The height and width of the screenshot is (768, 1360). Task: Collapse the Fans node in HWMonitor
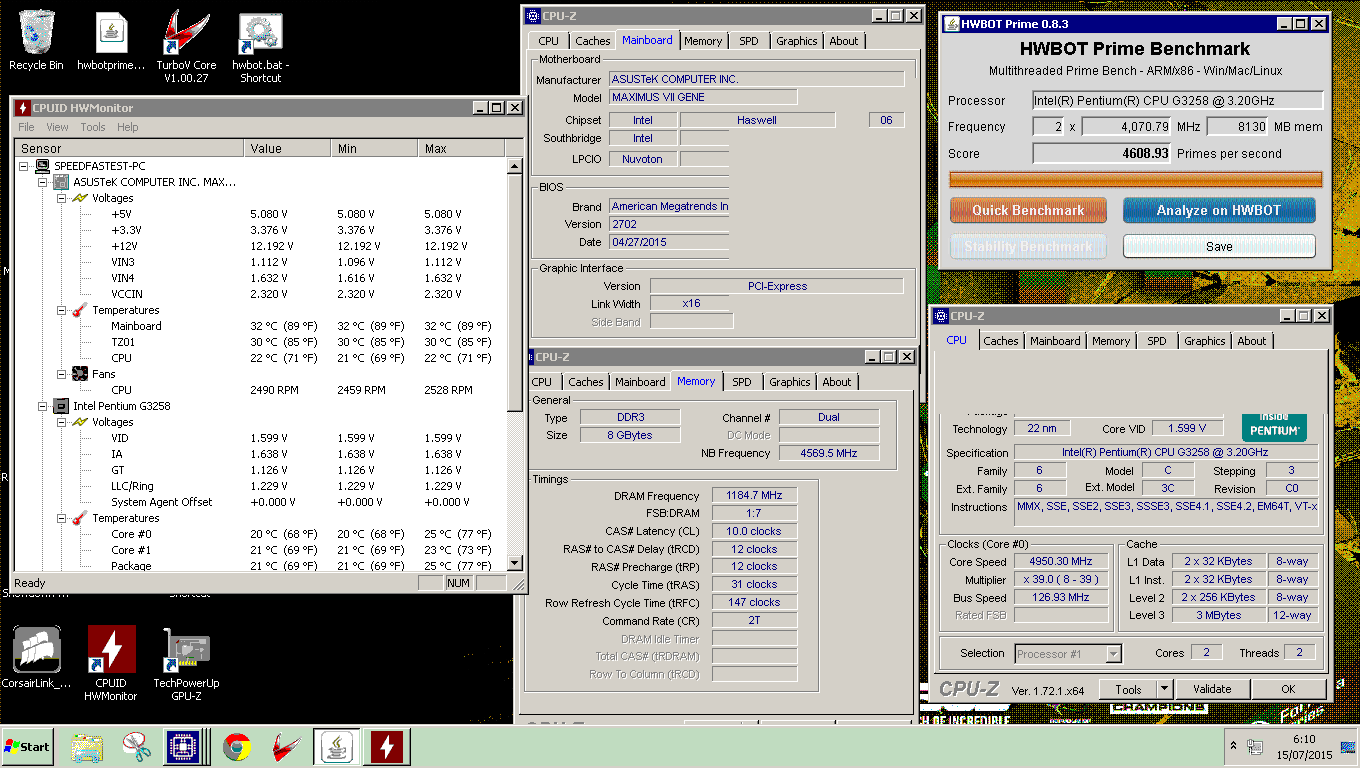[61, 374]
